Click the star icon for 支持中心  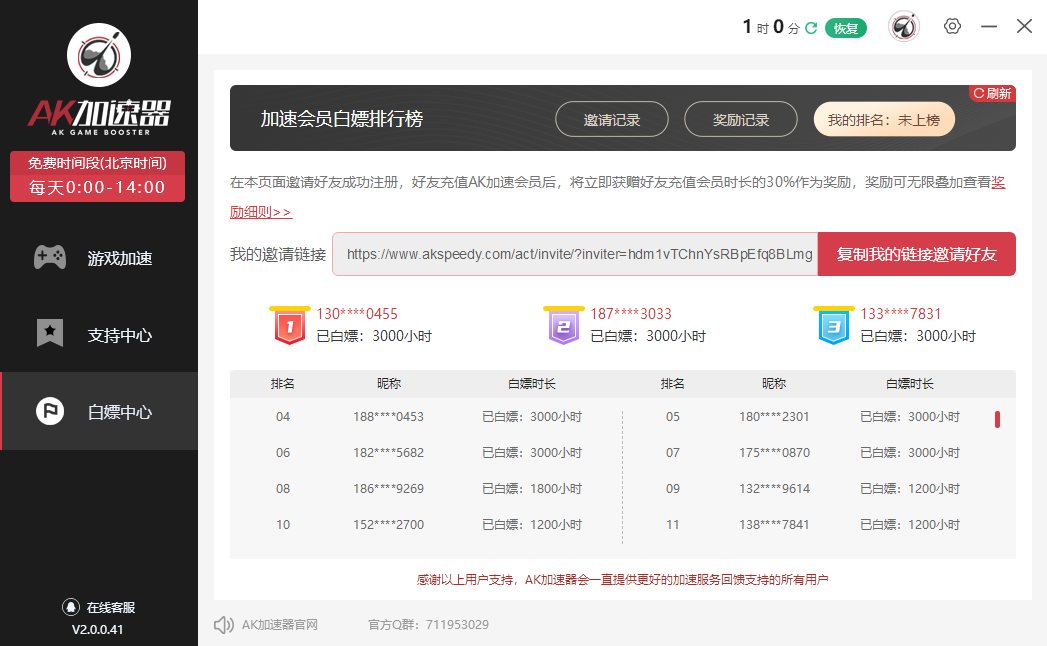(50, 334)
